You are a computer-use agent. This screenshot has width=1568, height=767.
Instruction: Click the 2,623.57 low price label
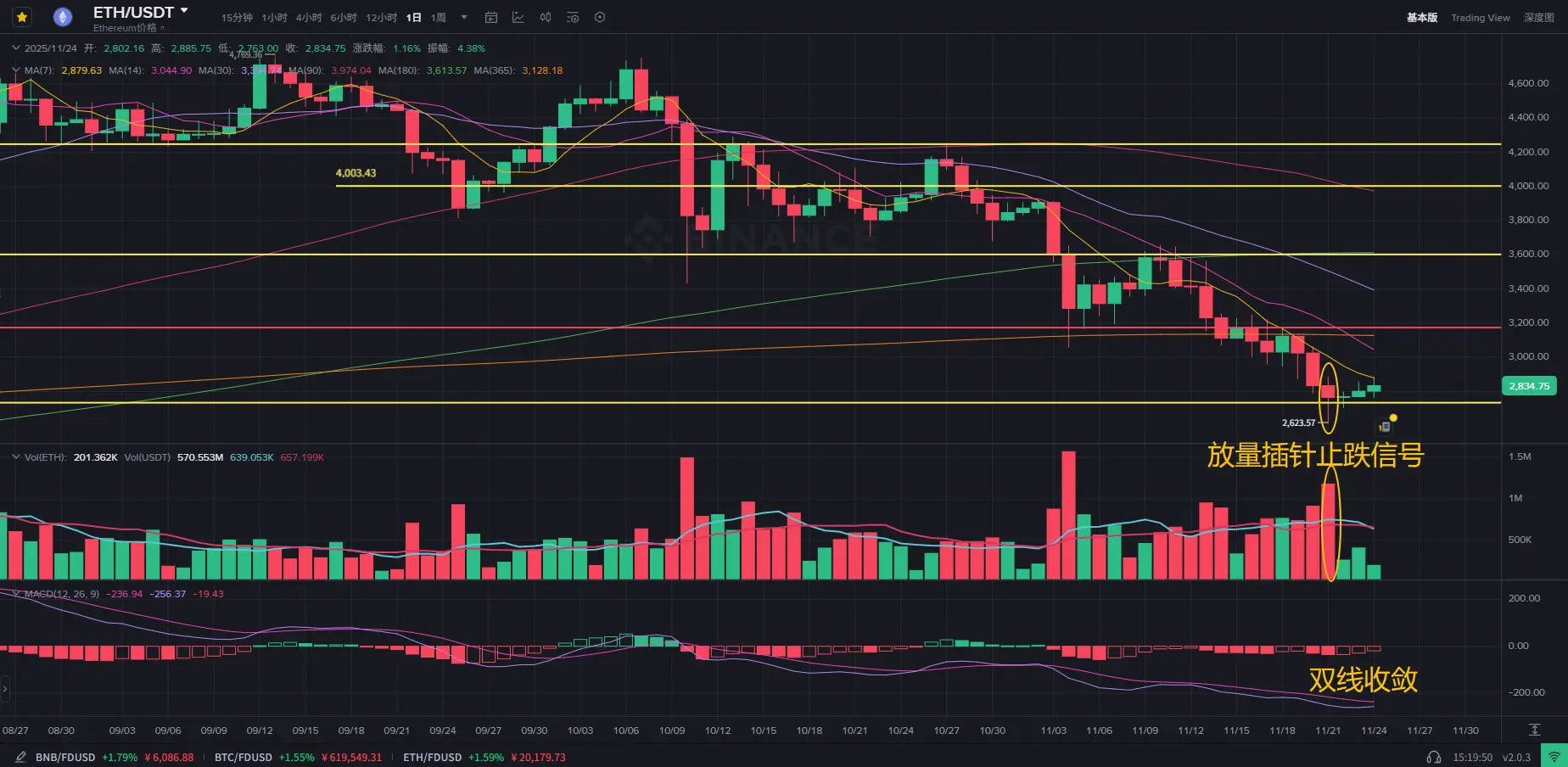point(1298,423)
